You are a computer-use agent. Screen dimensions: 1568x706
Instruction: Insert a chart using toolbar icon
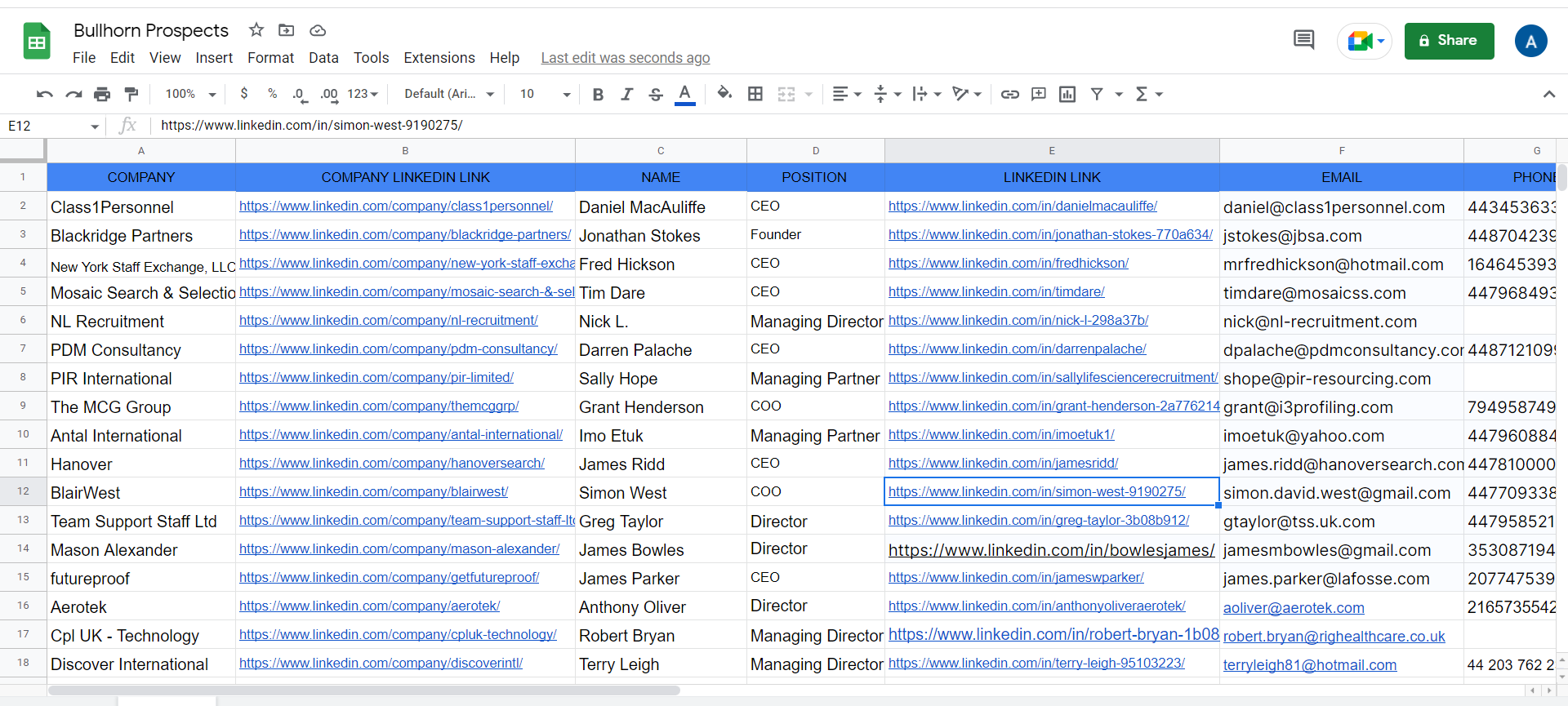(x=1067, y=95)
